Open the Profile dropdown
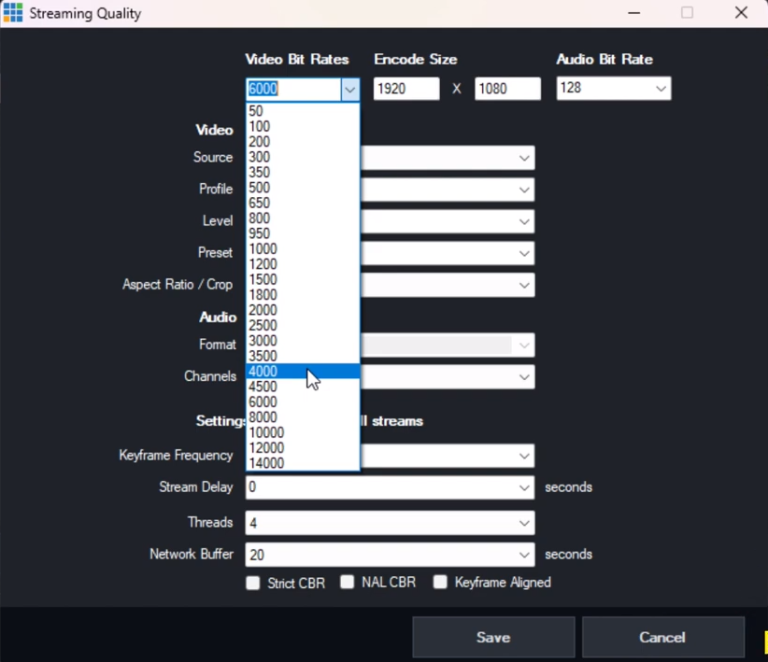Screen dimensions: 768x662 (x=524, y=190)
